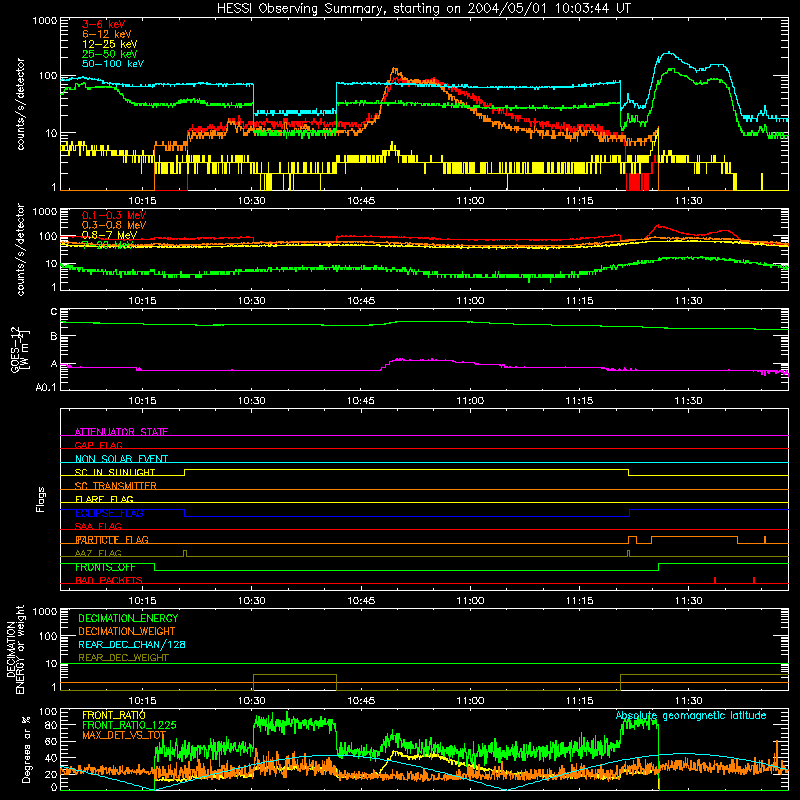Click the ATTENUATOR_STATE flag label
Viewport: 800px width, 800px height.
tap(121, 432)
